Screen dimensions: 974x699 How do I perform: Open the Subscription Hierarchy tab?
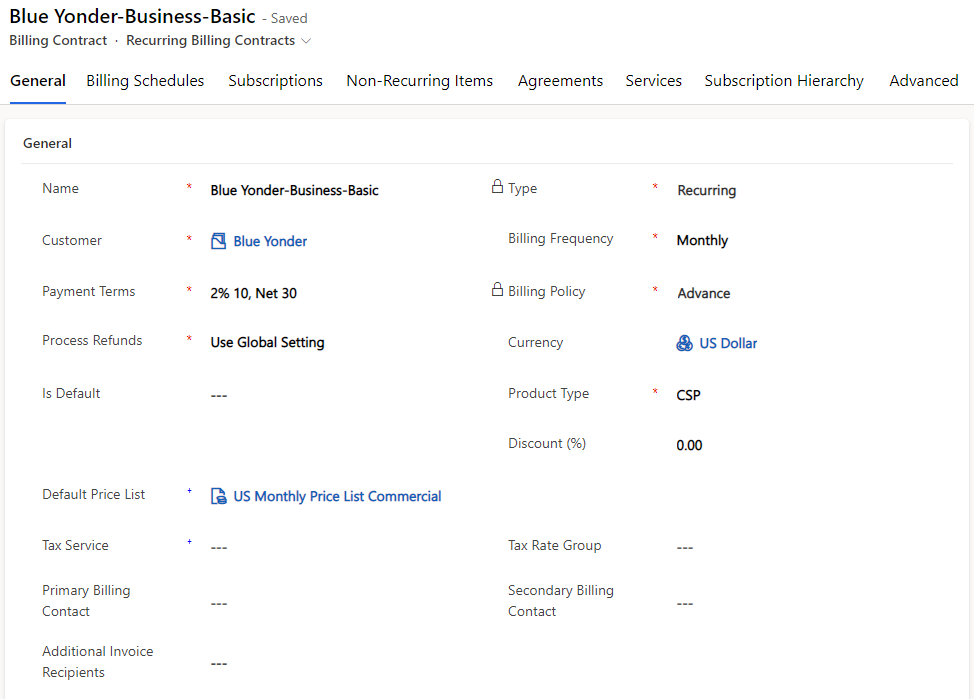tap(784, 81)
